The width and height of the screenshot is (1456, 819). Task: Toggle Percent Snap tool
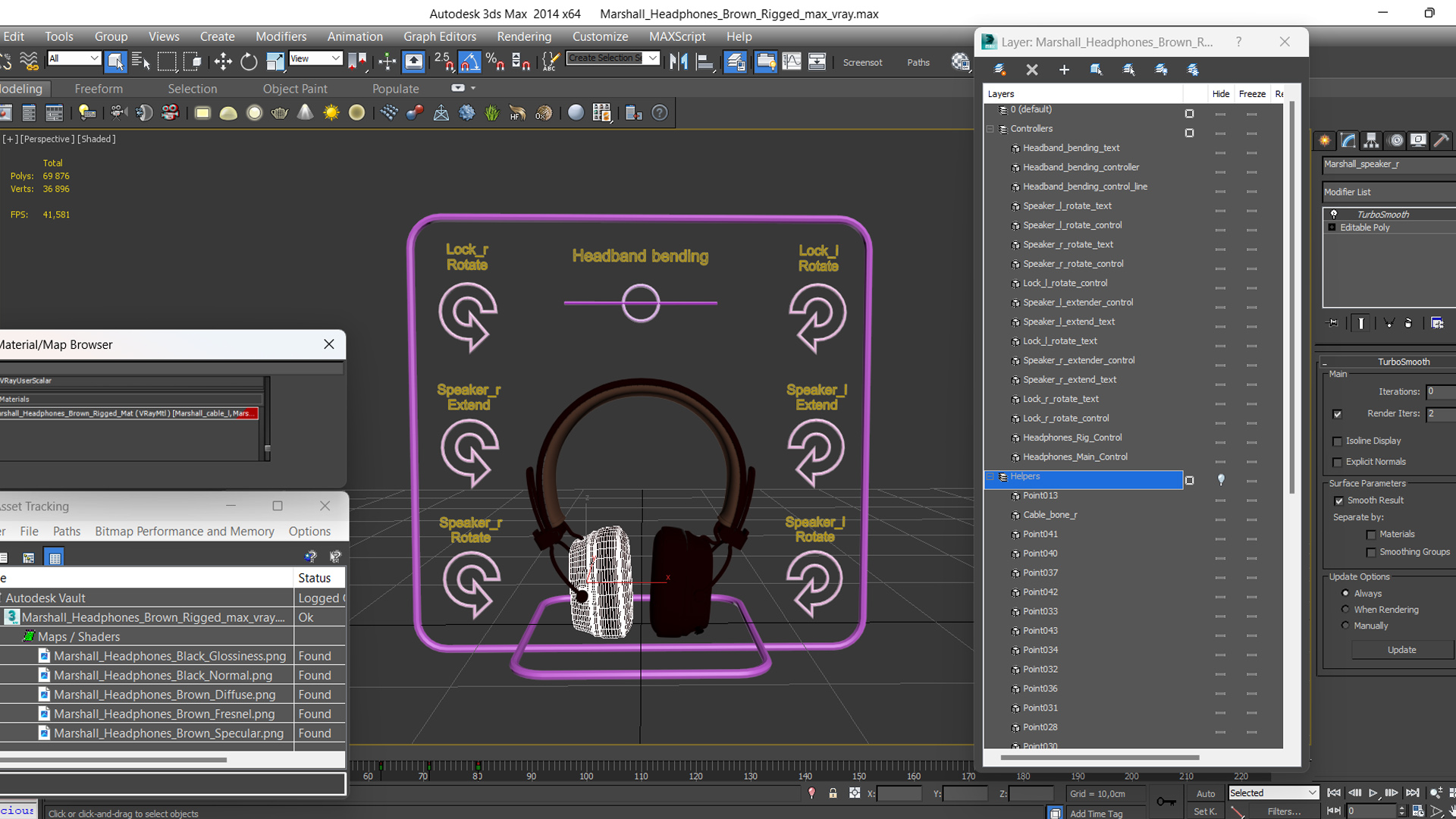[495, 61]
